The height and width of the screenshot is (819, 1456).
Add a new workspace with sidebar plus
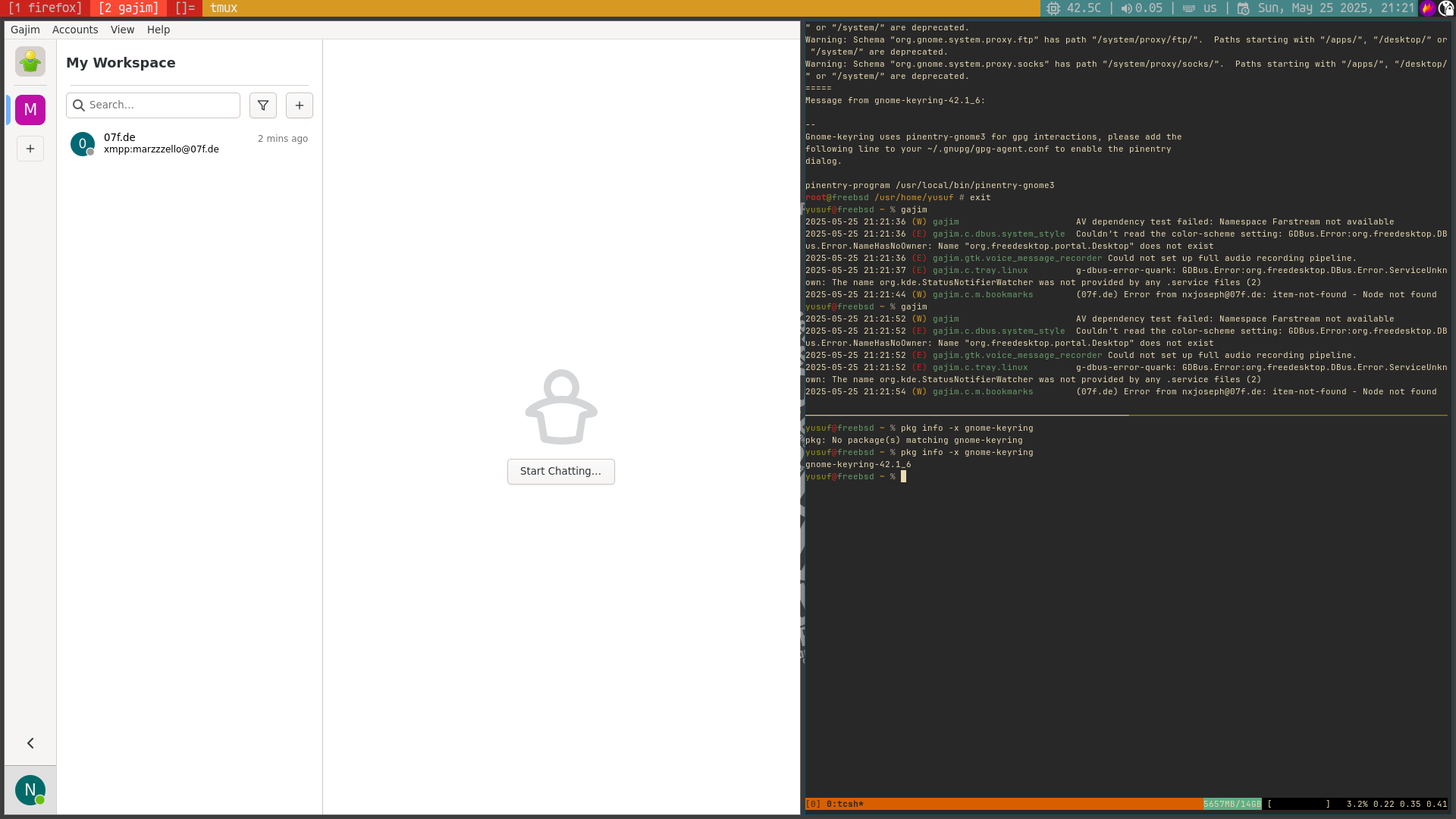tap(30, 149)
